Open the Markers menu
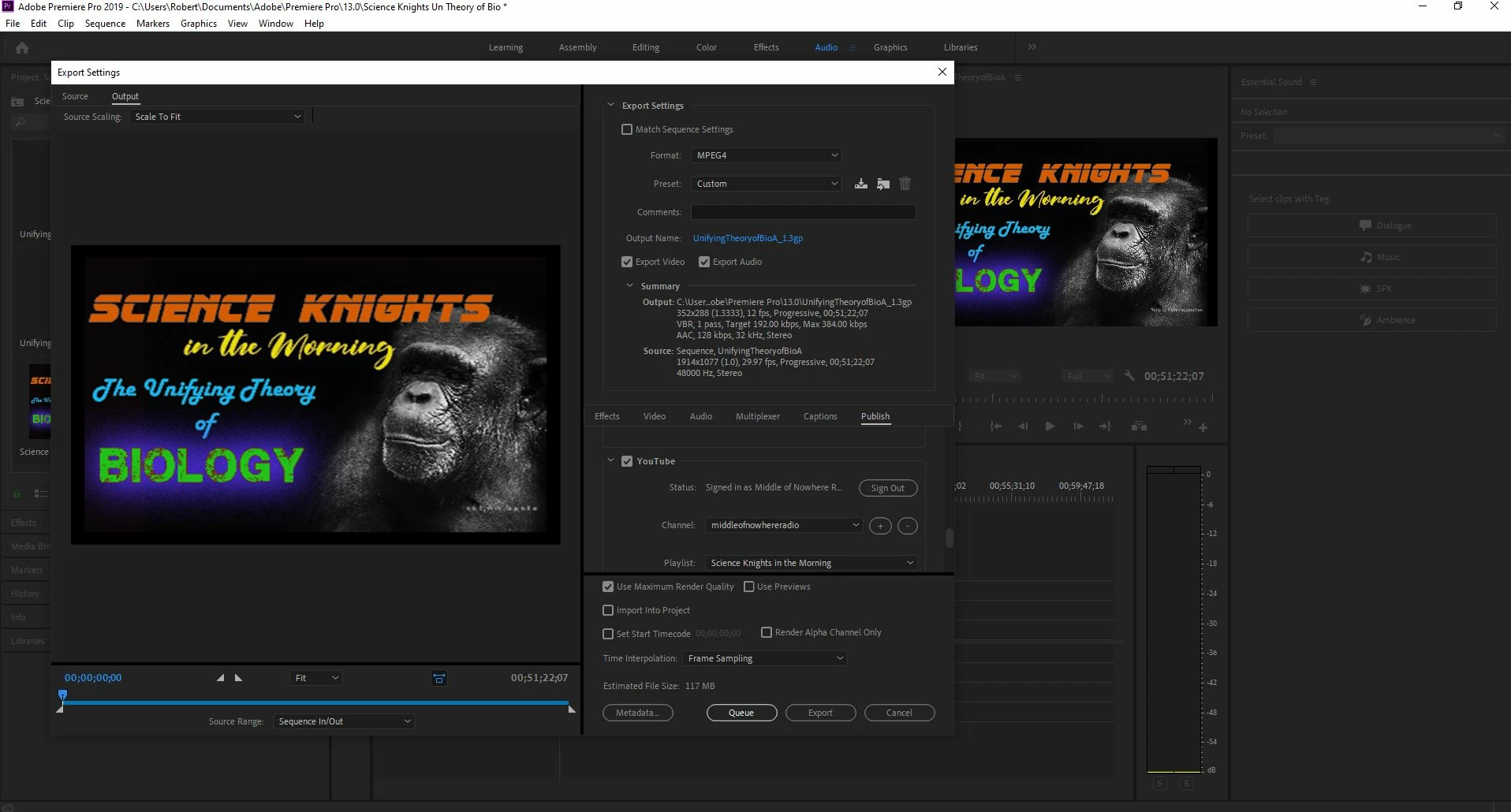This screenshot has width=1511, height=812. coord(153,24)
